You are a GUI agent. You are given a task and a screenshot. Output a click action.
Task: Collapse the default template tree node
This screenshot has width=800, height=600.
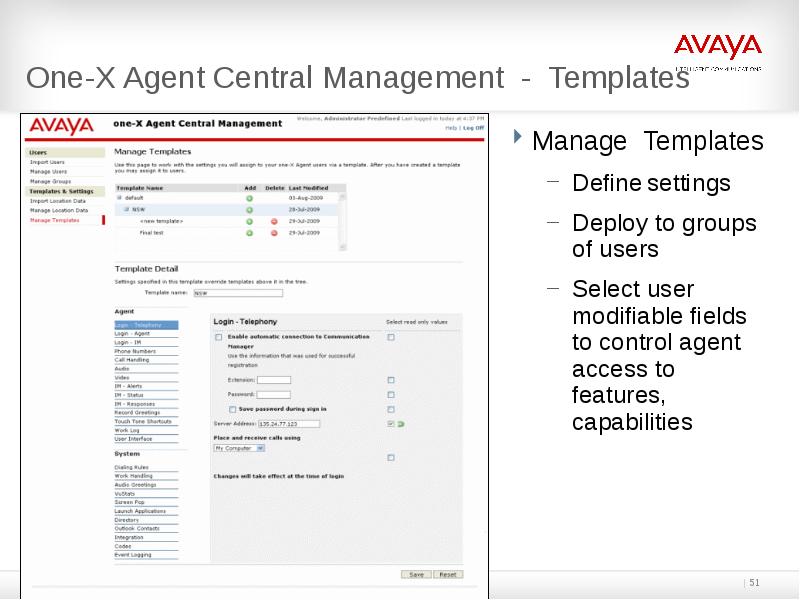click(120, 198)
